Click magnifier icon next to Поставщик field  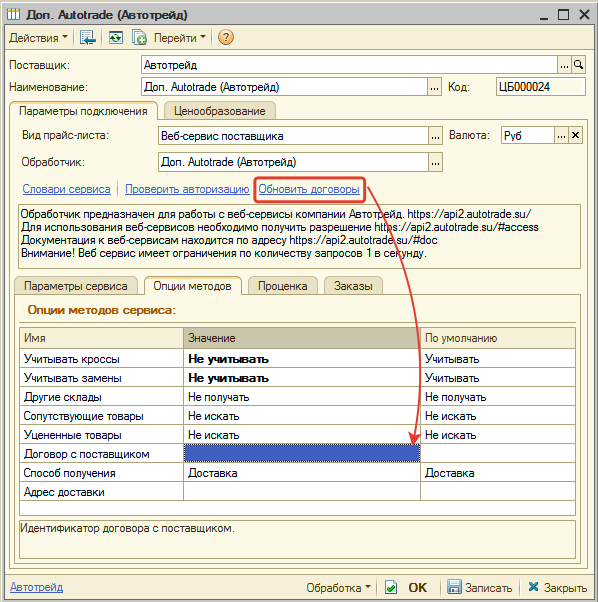[578, 65]
